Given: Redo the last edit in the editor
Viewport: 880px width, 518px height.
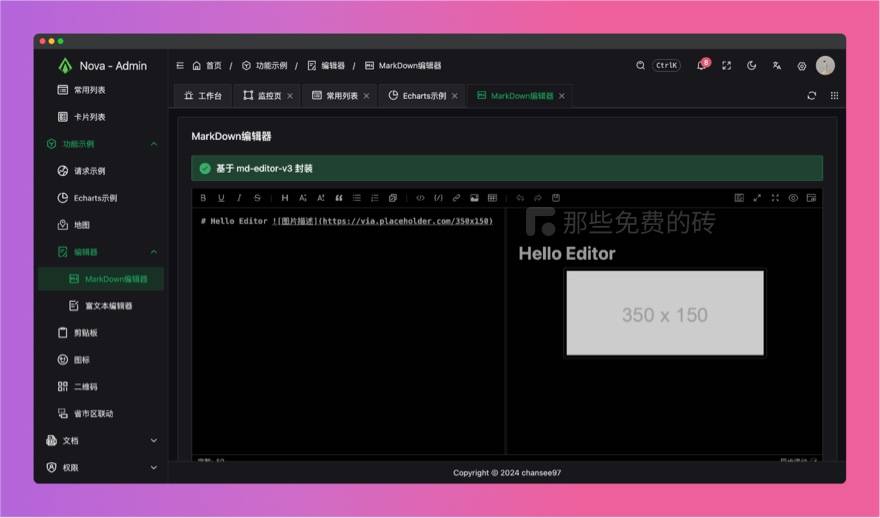Looking at the screenshot, I should click(538, 198).
